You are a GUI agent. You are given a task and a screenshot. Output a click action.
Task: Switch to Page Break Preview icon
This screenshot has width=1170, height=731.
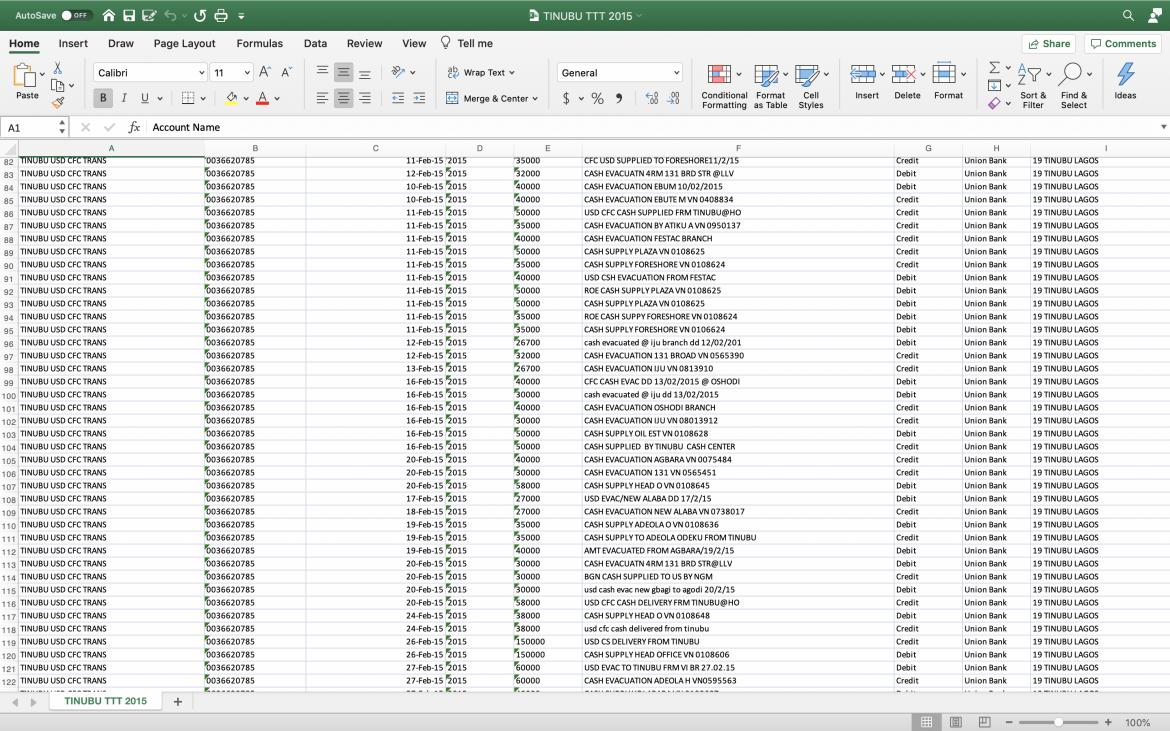[985, 722]
